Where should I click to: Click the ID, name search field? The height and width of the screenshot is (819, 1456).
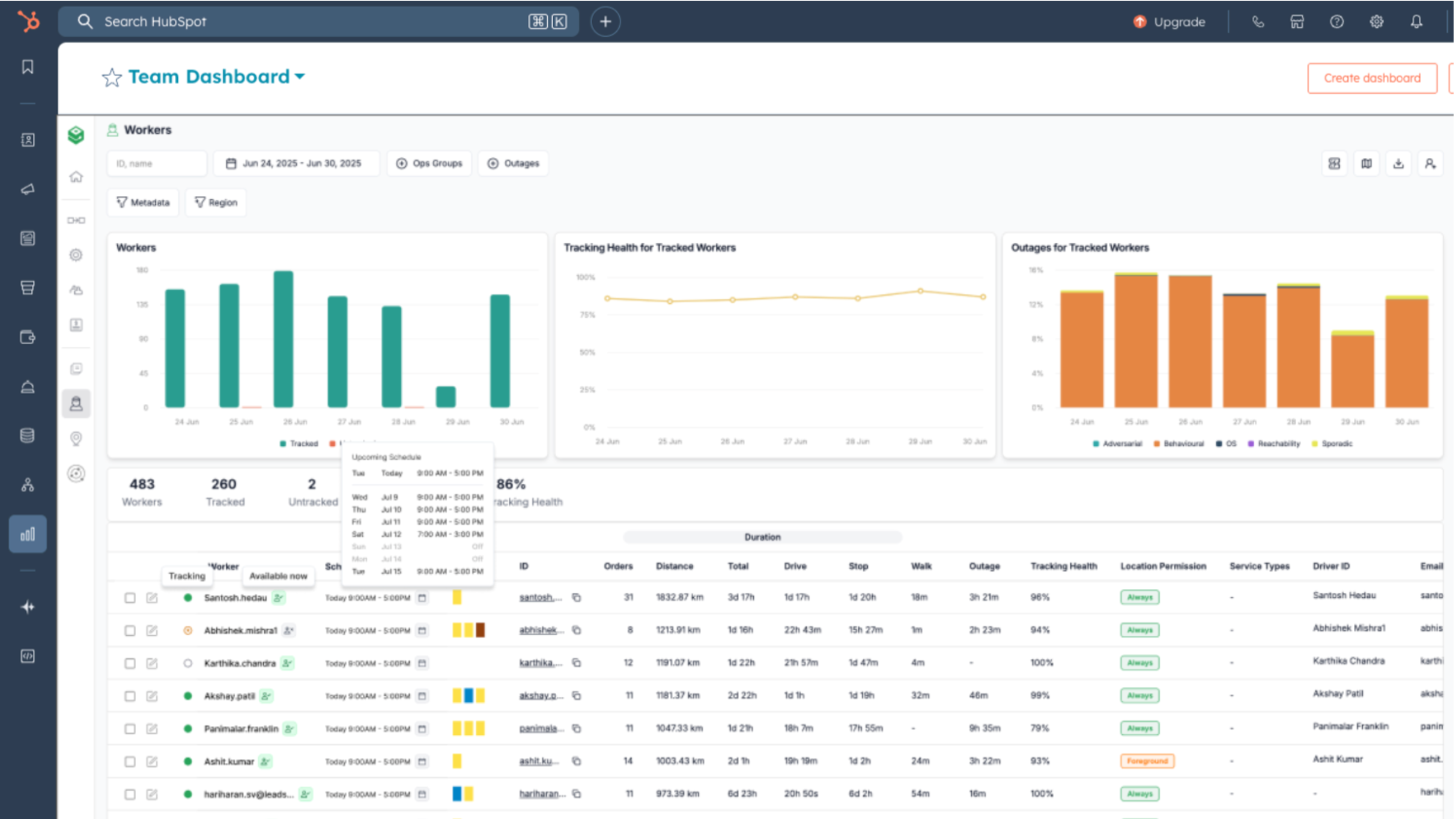pyautogui.click(x=156, y=163)
